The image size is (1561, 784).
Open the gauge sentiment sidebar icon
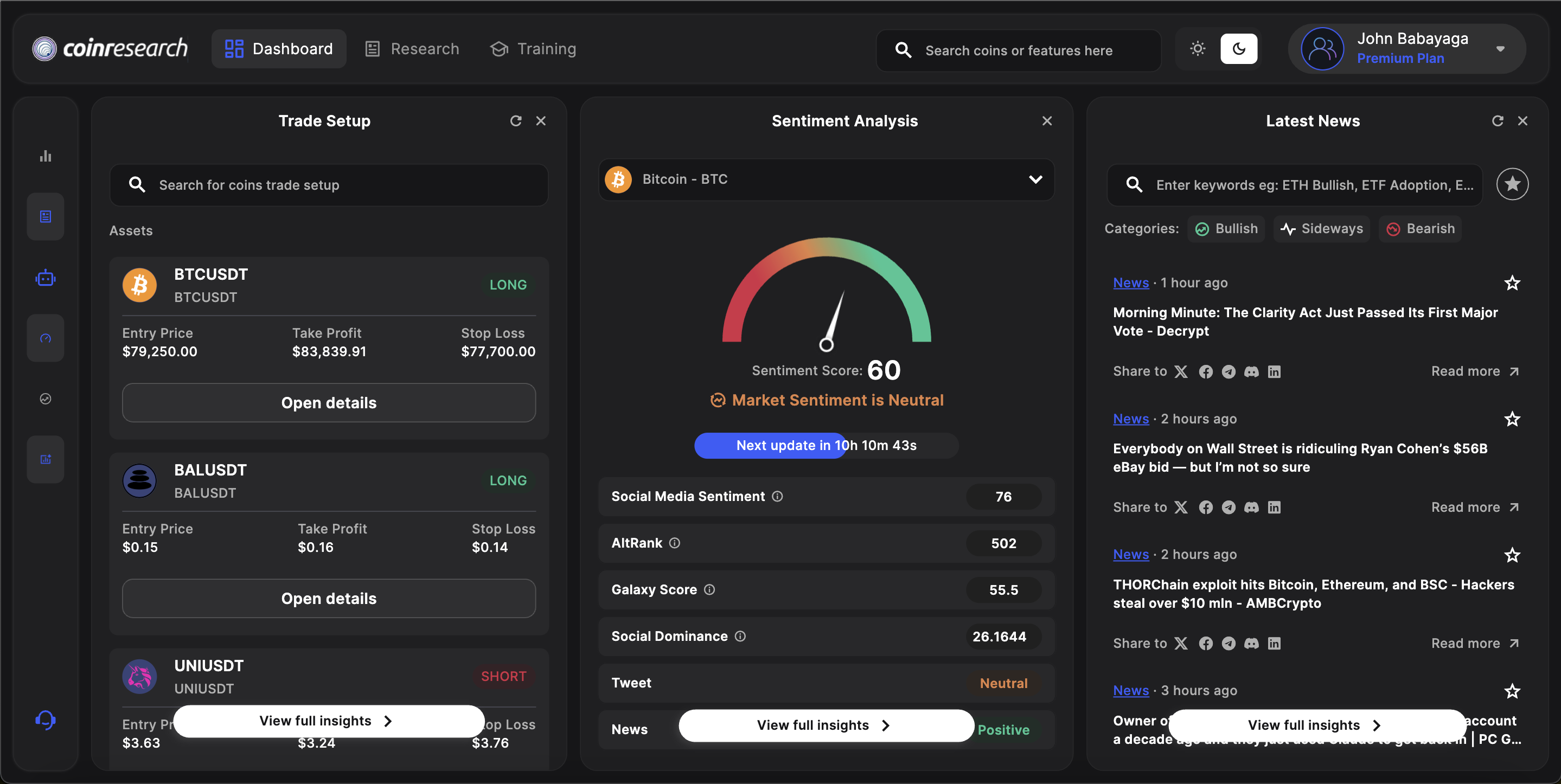point(46,338)
